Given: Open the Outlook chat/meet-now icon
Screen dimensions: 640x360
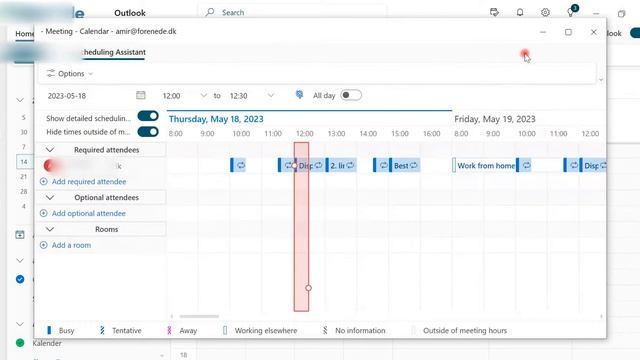Looking at the screenshot, I should 494,13.
